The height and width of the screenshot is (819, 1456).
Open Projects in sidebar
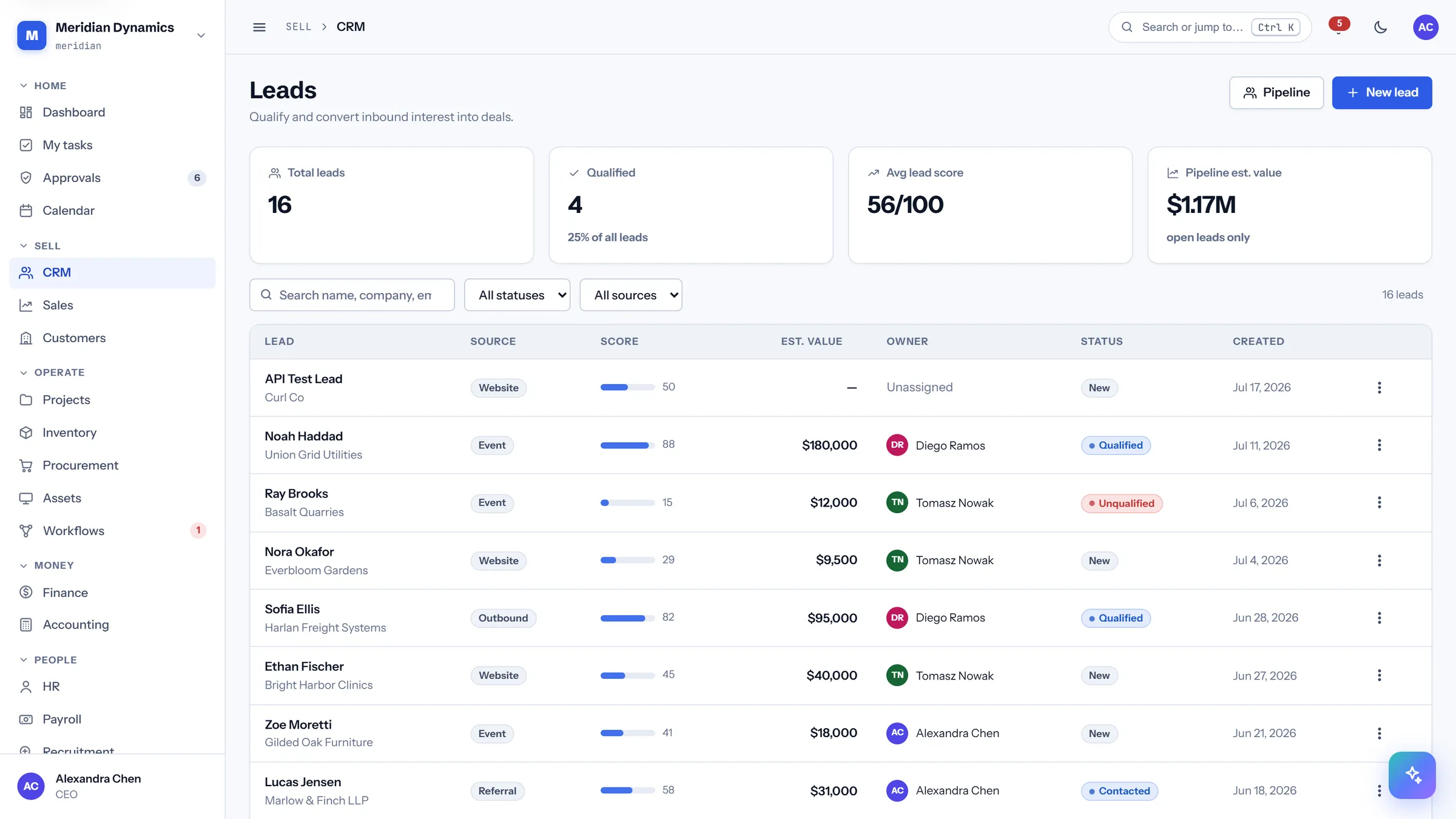112,400
